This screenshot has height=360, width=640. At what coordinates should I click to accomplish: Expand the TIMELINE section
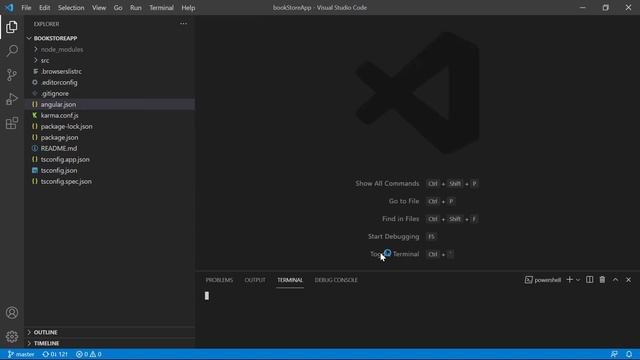tap(109, 343)
